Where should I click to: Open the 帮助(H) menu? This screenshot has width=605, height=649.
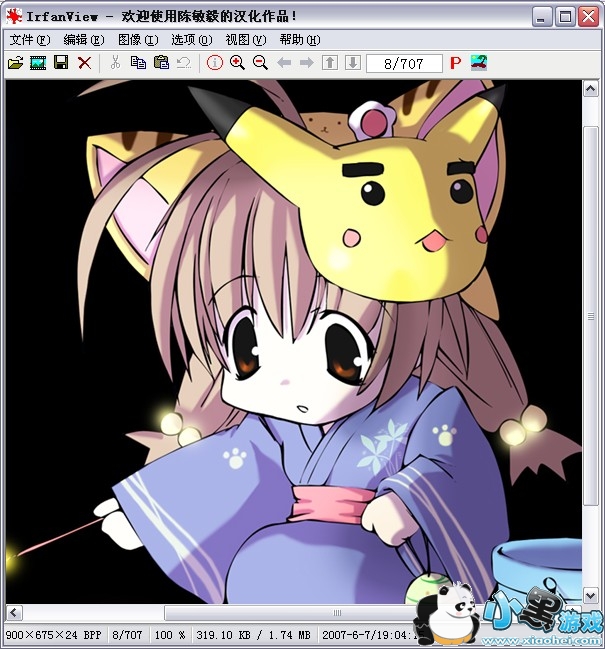(x=300, y=40)
